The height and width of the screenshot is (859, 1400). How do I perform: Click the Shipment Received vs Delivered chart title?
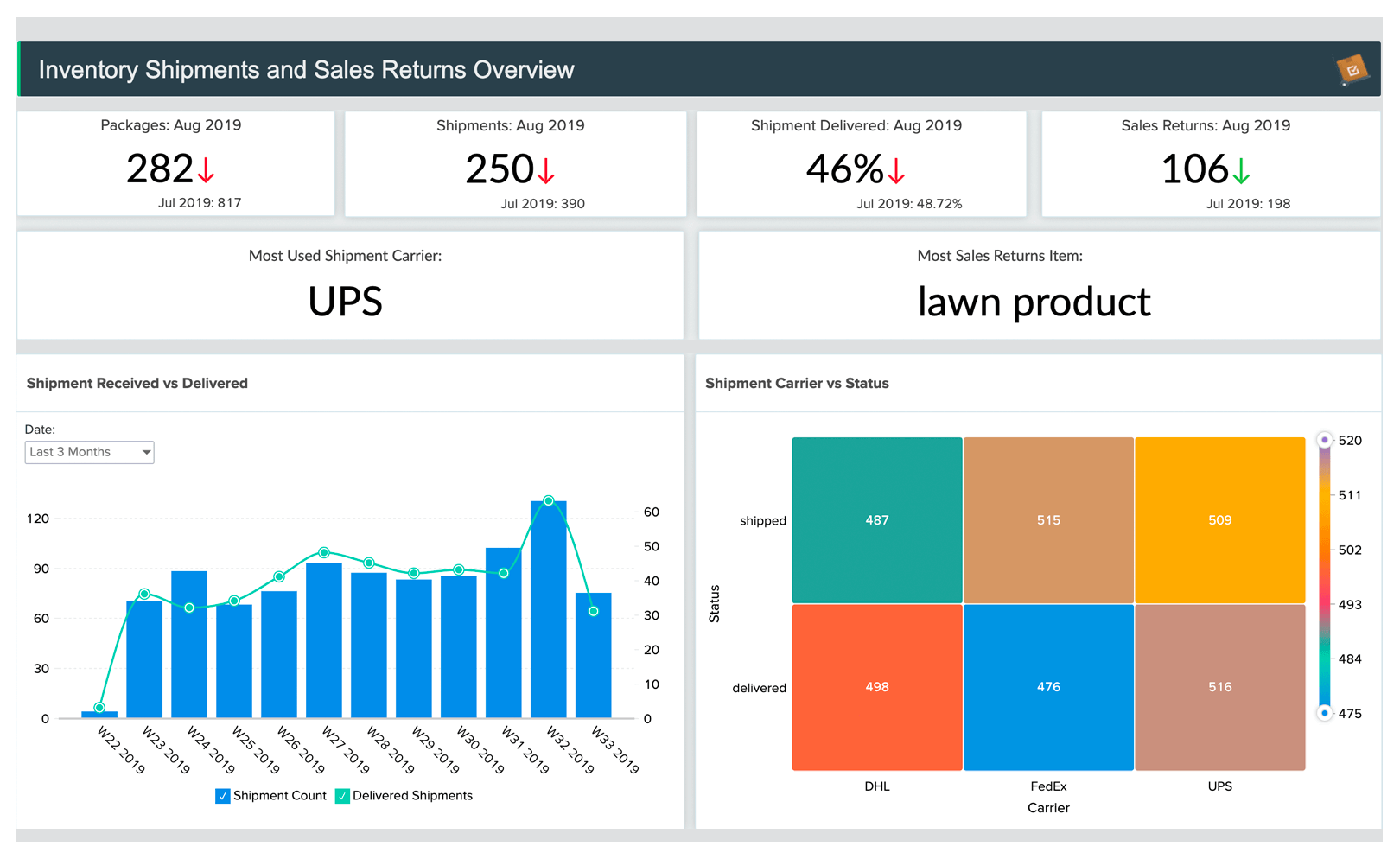click(x=137, y=383)
